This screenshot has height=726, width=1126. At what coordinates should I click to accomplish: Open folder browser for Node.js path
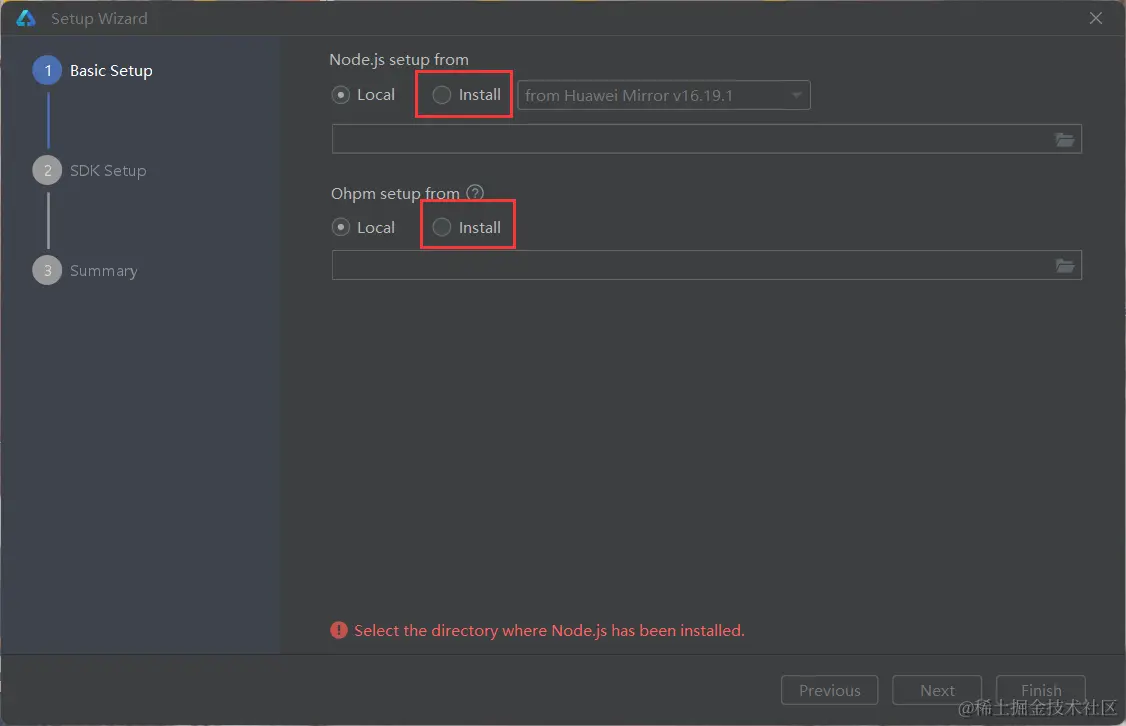click(1064, 139)
